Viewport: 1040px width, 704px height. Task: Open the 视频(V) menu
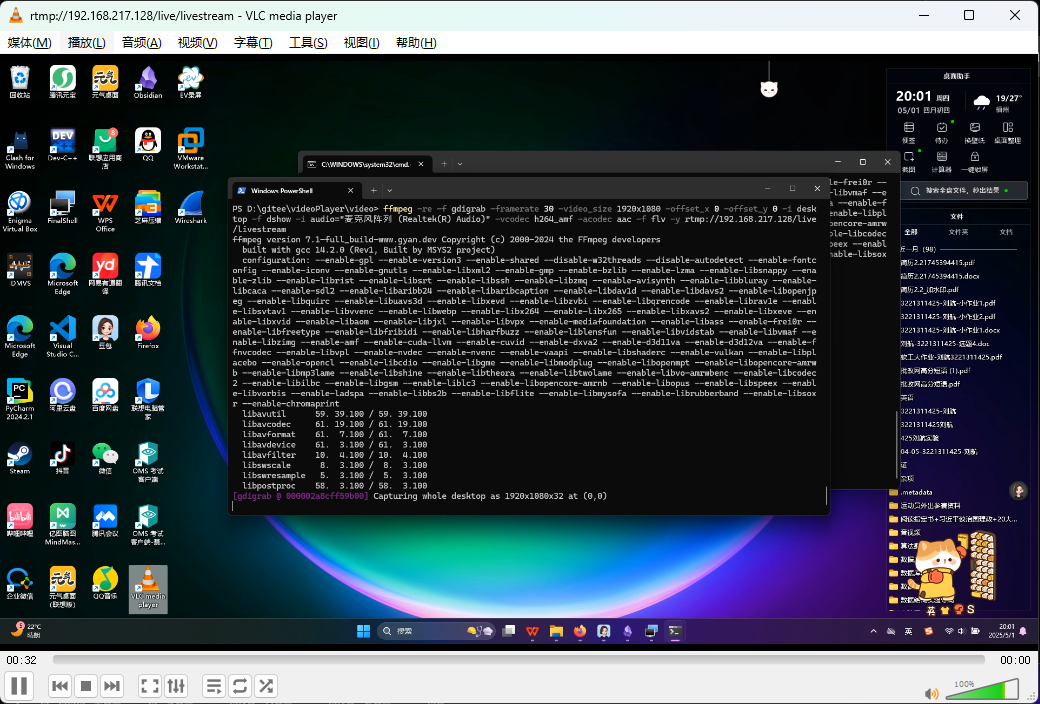(x=198, y=42)
